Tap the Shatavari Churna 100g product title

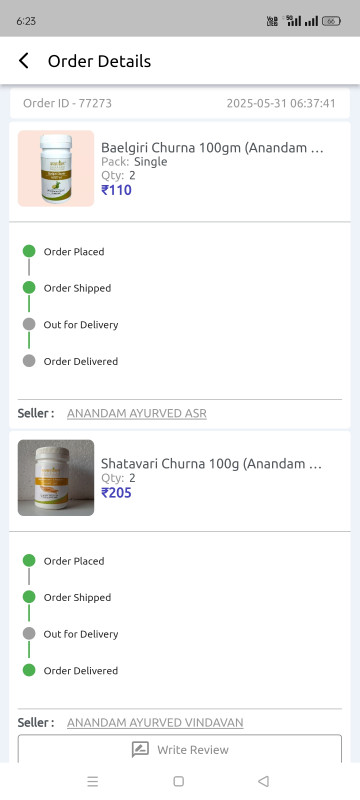(x=211, y=464)
